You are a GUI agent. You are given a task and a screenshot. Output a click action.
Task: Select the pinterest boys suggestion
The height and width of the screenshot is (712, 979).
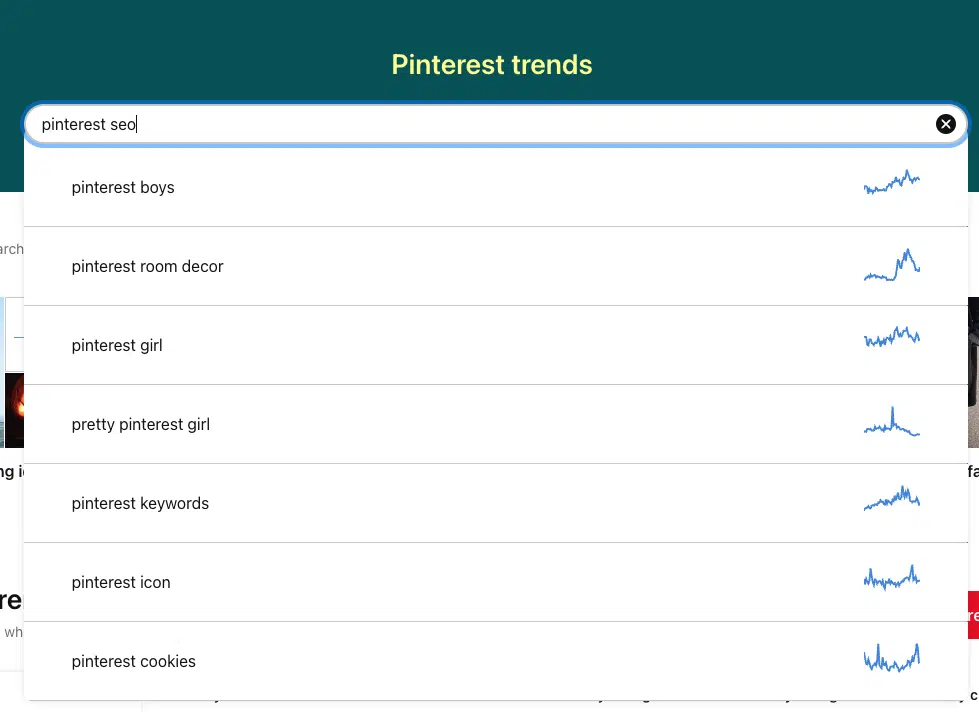[x=496, y=187]
